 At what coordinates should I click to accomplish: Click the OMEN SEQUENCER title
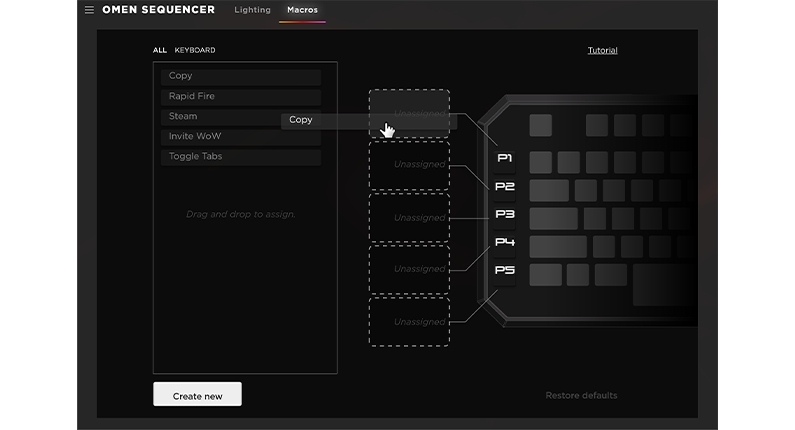pos(158,10)
